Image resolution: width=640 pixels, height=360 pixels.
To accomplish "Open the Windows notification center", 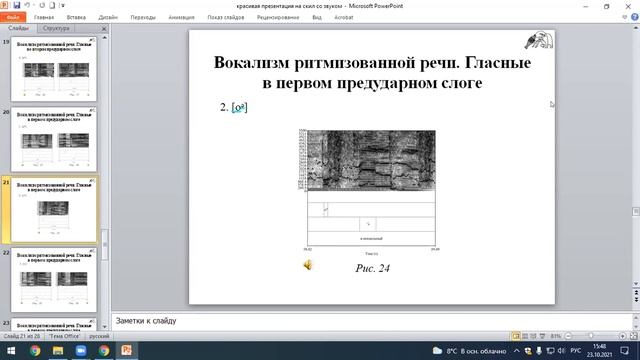I will tap(624, 351).
